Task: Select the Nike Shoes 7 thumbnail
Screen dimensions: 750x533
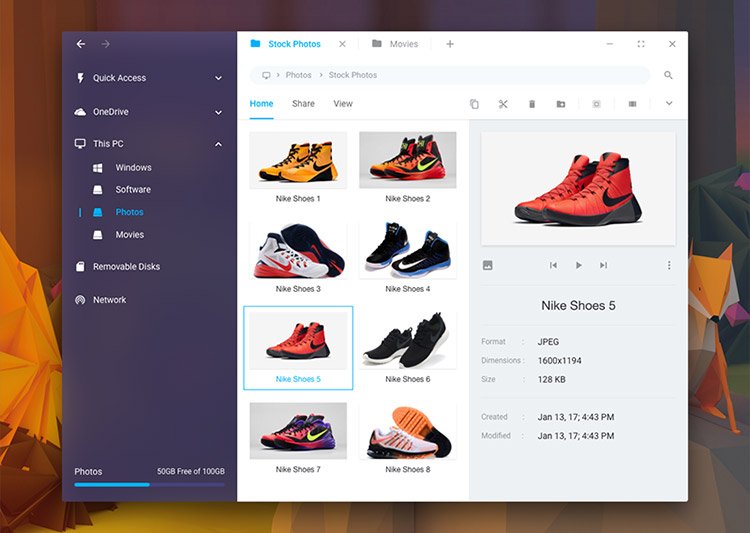Action: pos(298,431)
